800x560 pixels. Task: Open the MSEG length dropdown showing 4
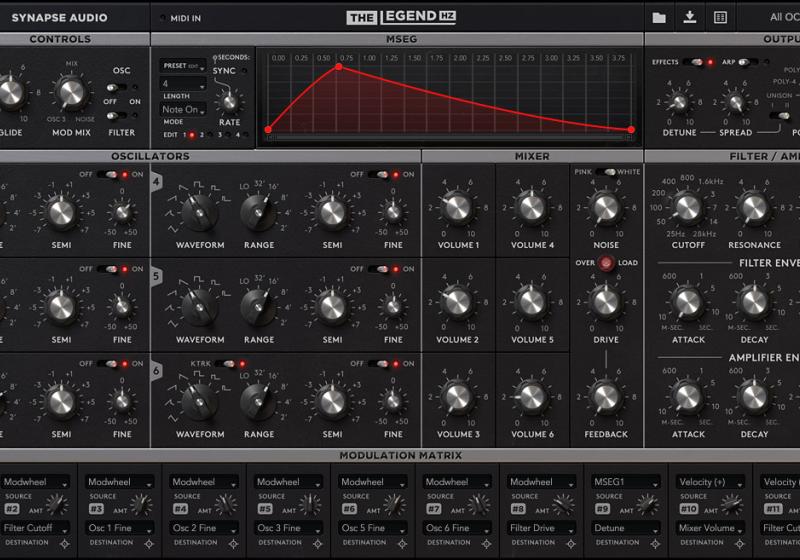pyautogui.click(x=183, y=84)
